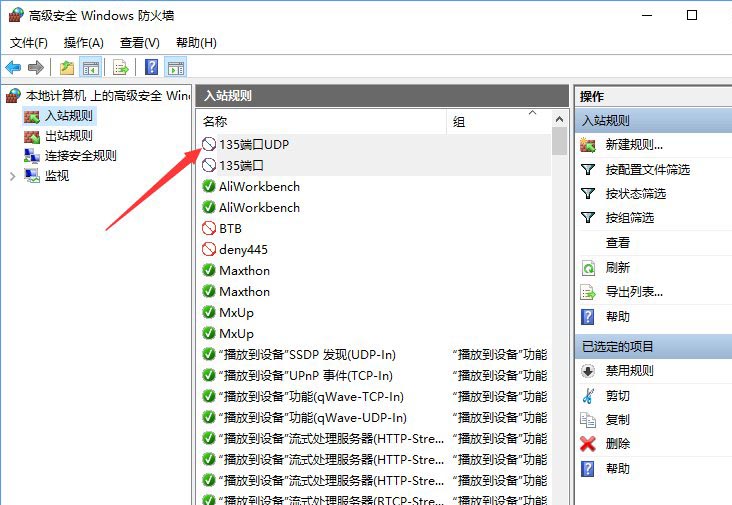This screenshot has width=732, height=505.
Task: Click the rule list vertical scrollbar
Action: 559,300
